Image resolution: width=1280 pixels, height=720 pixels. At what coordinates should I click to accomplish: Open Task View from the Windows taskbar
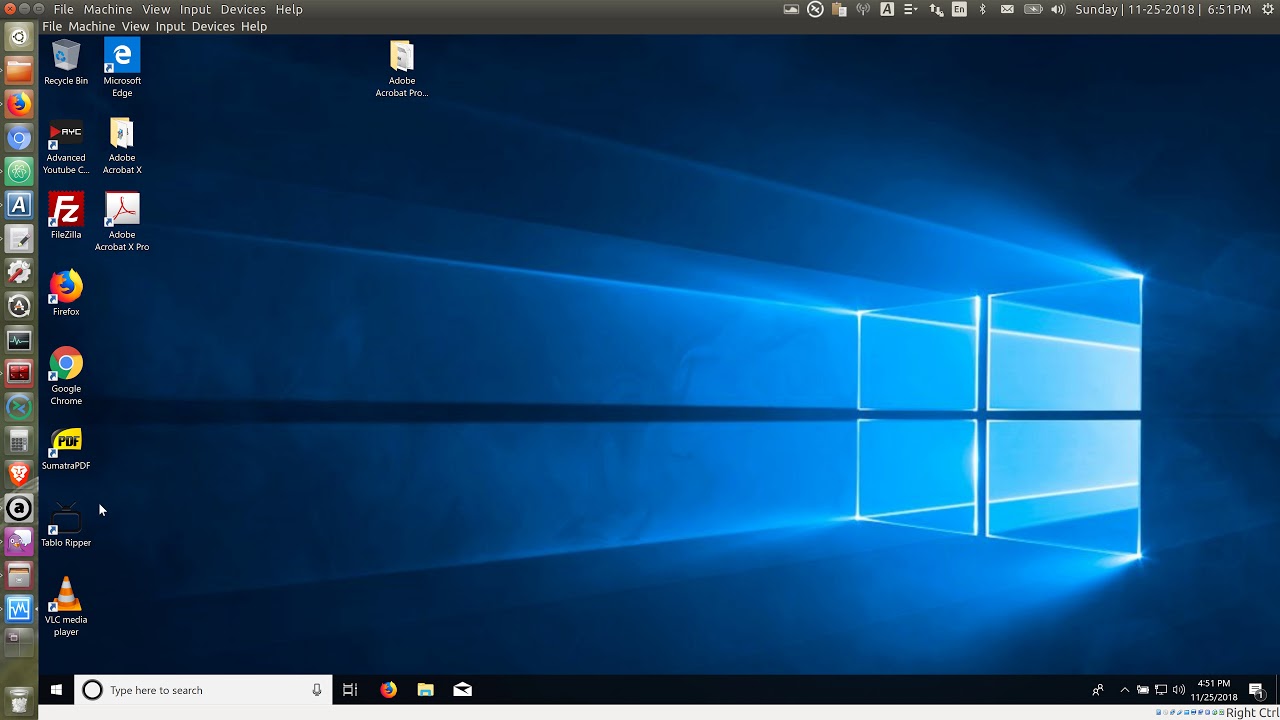tap(350, 690)
